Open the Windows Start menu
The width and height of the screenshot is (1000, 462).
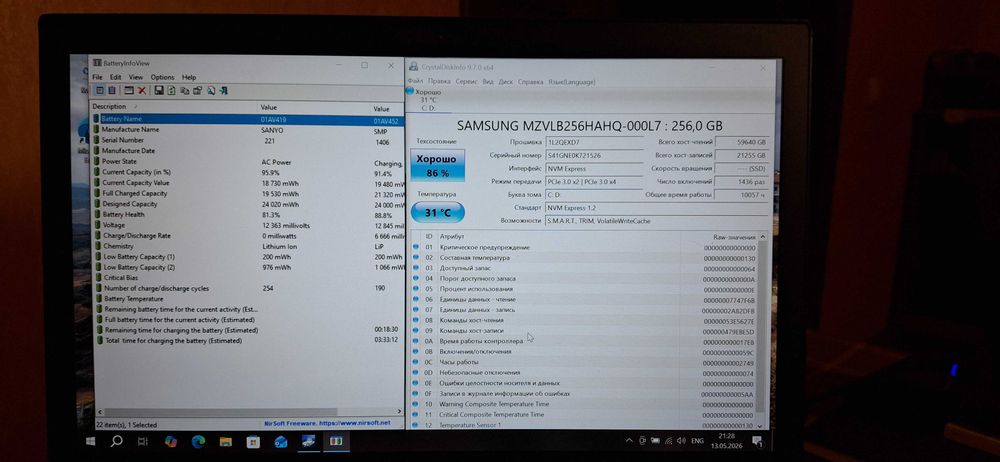coord(90,441)
